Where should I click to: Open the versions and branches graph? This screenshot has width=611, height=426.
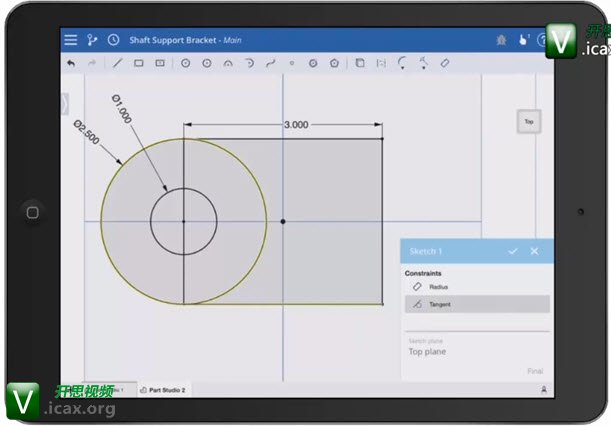tap(93, 40)
